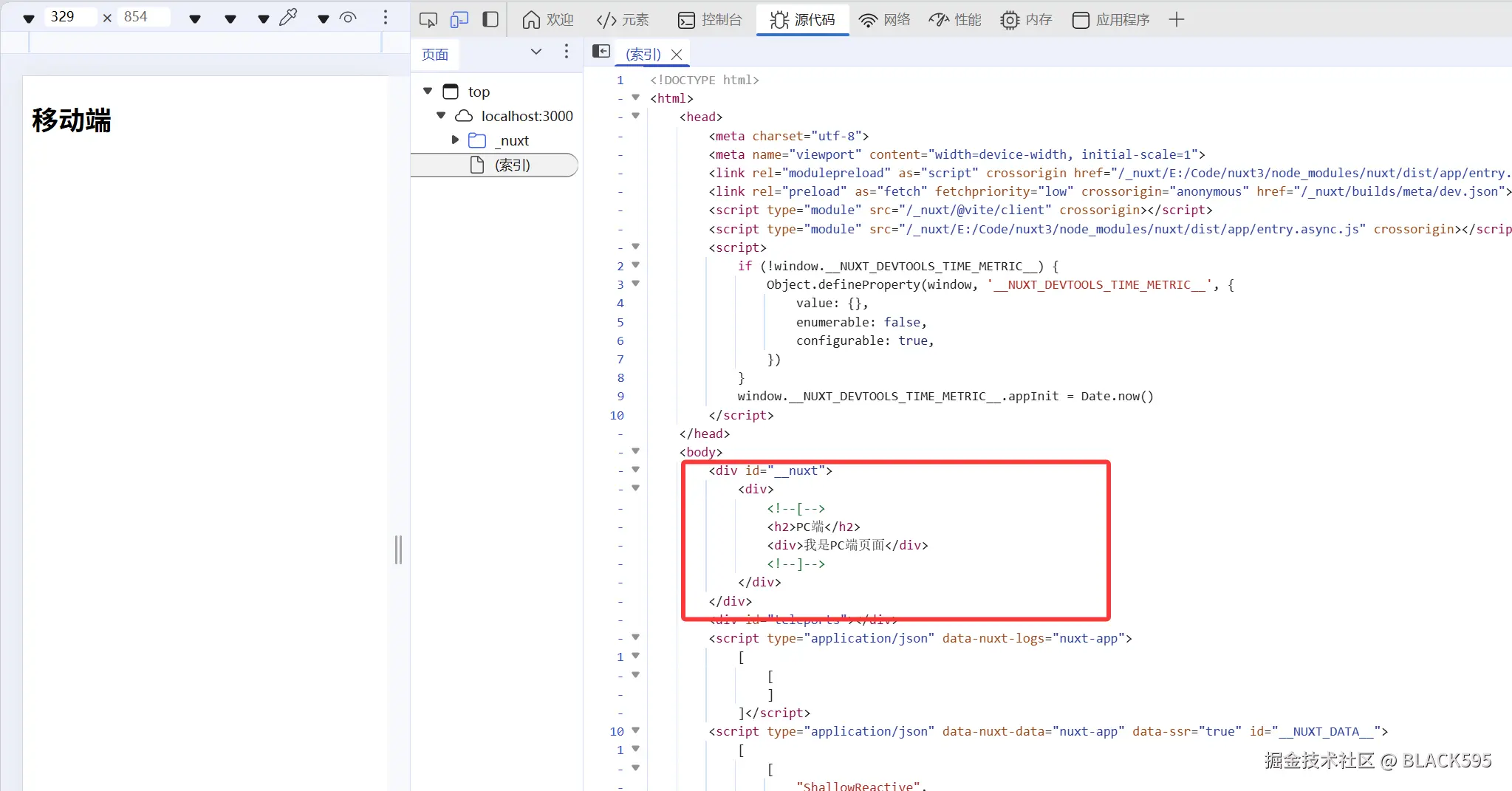Expand the _nuxt folder arrow
The height and width of the screenshot is (791, 1512).
455,140
